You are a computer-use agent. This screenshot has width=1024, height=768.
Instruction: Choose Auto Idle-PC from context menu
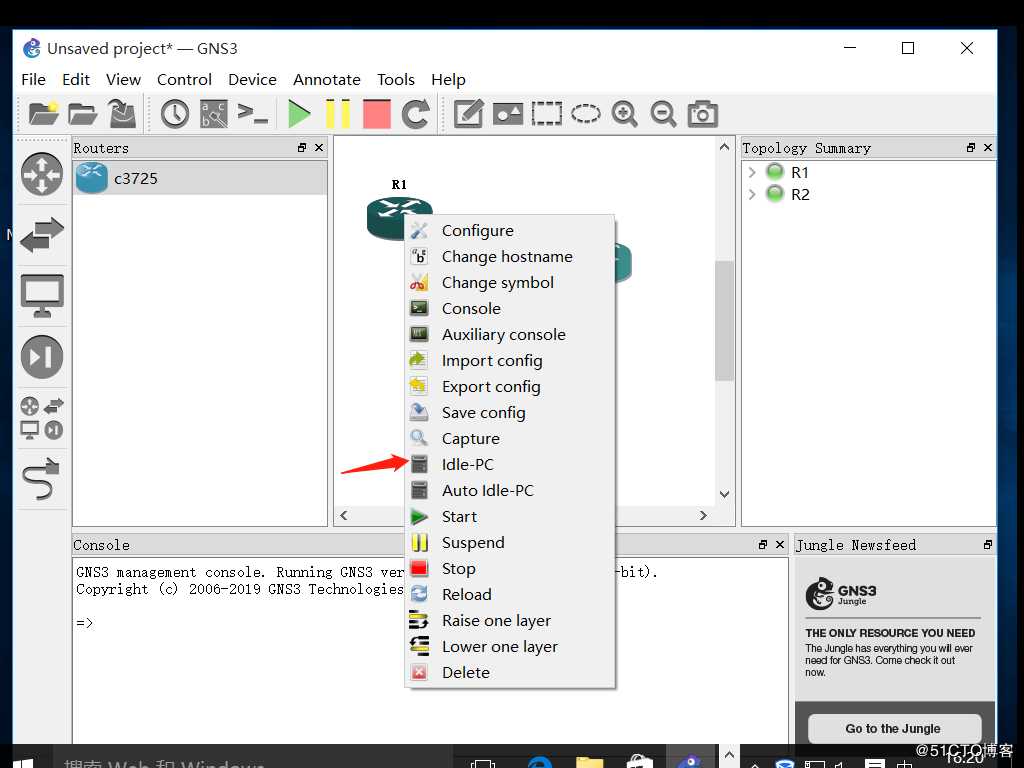pyautogui.click(x=510, y=490)
